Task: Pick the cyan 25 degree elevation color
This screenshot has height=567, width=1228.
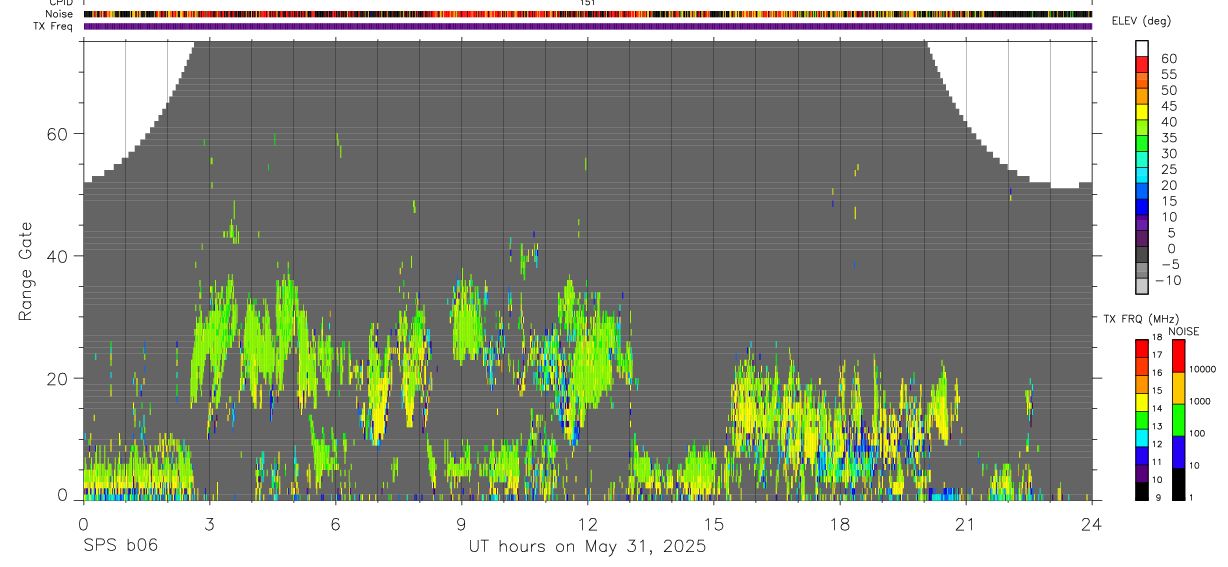Action: pyautogui.click(x=1143, y=174)
